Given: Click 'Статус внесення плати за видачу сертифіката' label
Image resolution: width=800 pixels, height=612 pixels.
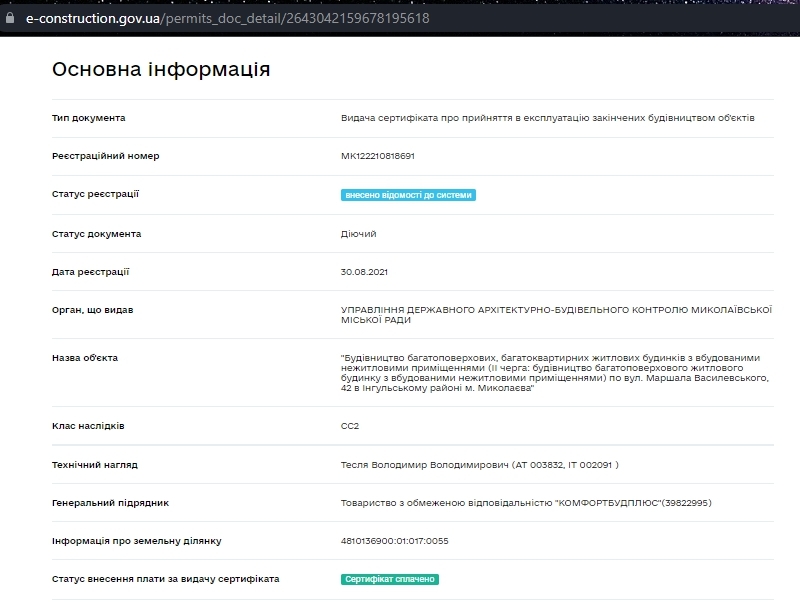Looking at the screenshot, I should [x=166, y=579].
